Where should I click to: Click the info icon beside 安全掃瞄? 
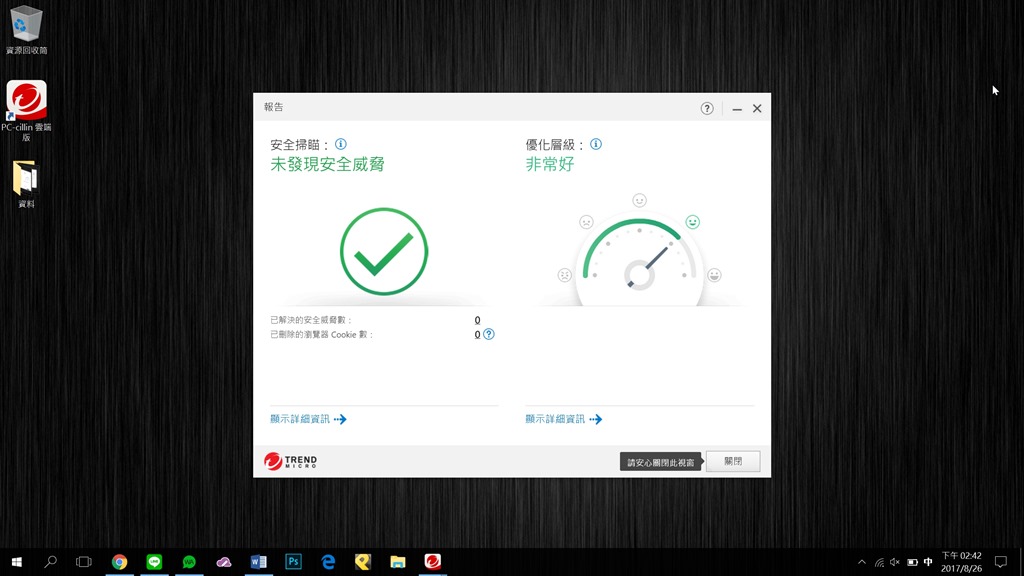341,144
